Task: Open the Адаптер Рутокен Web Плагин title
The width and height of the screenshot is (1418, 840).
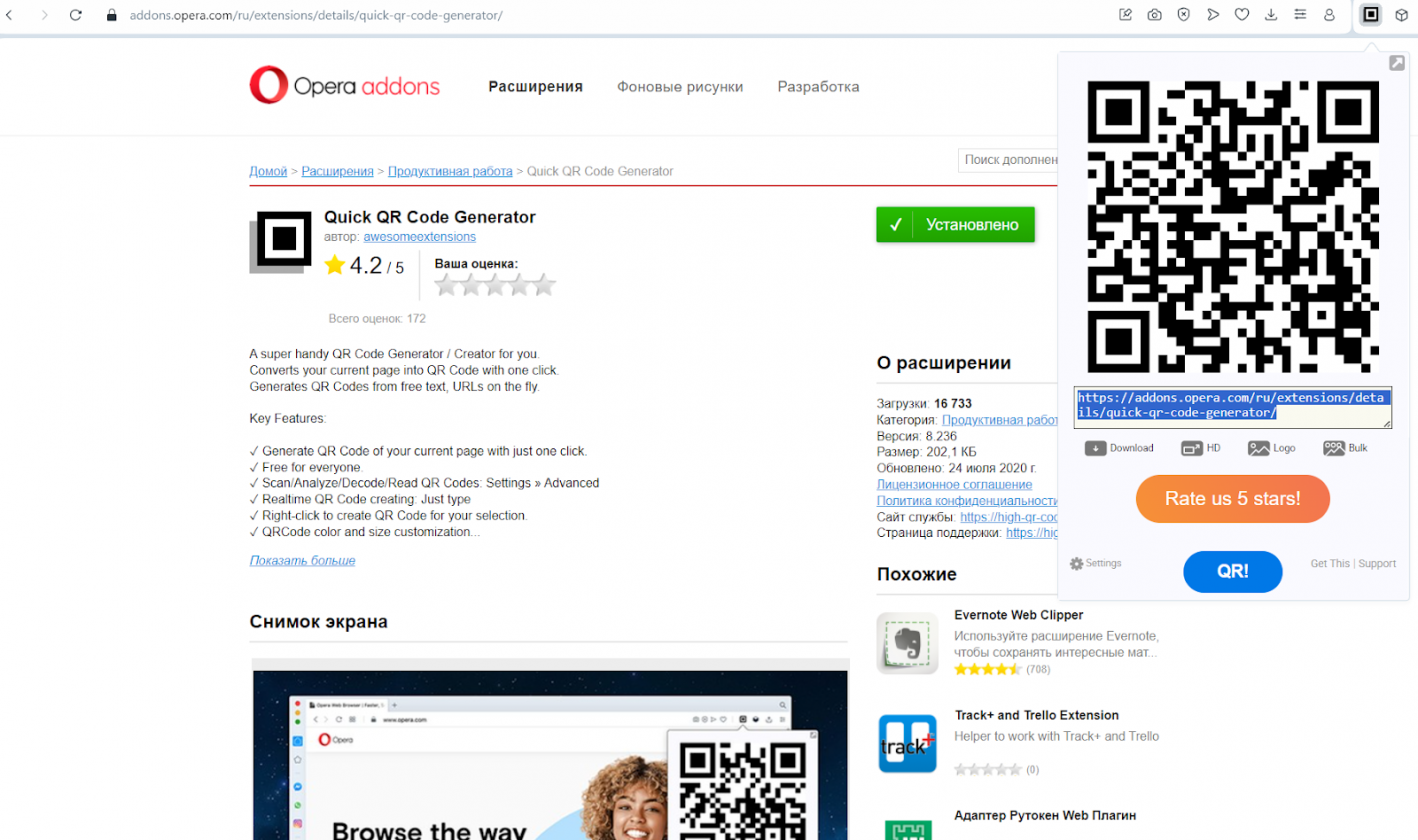Action: click(x=1046, y=815)
